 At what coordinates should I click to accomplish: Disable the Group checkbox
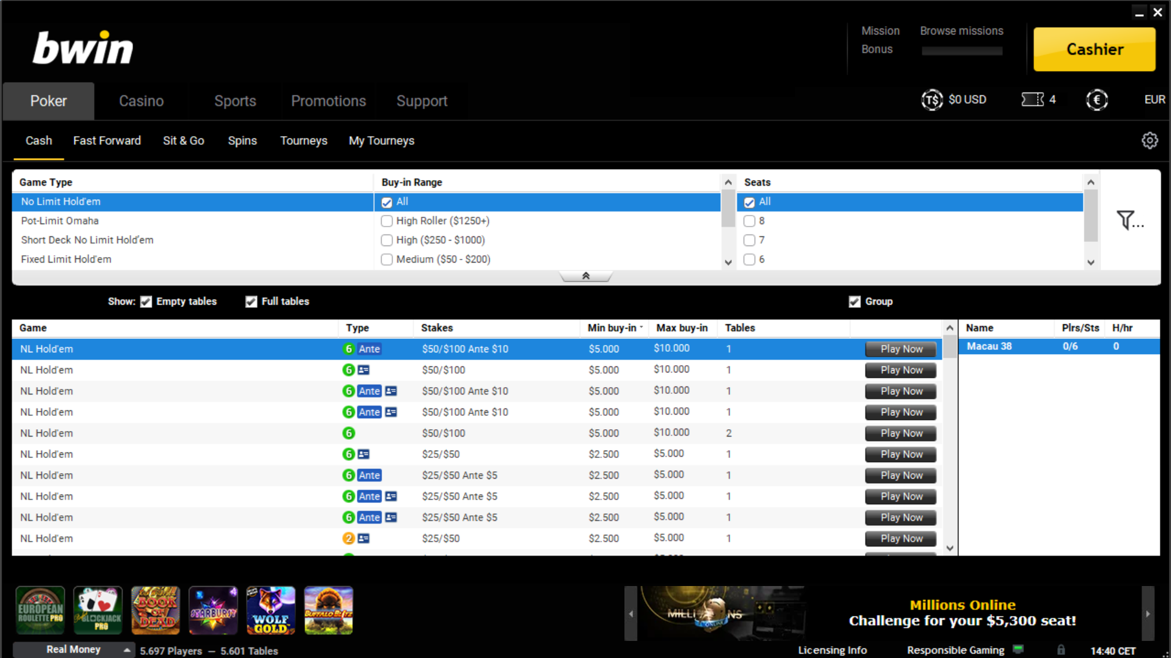click(854, 302)
